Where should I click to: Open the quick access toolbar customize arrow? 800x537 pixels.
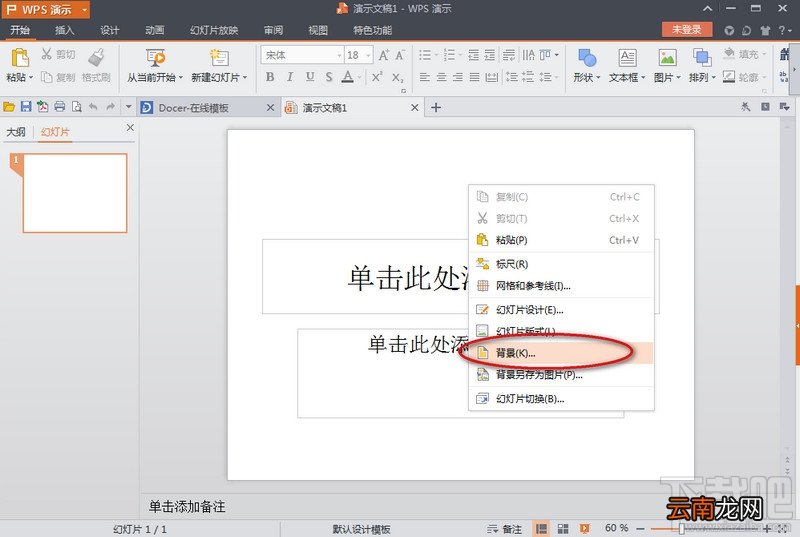point(129,107)
